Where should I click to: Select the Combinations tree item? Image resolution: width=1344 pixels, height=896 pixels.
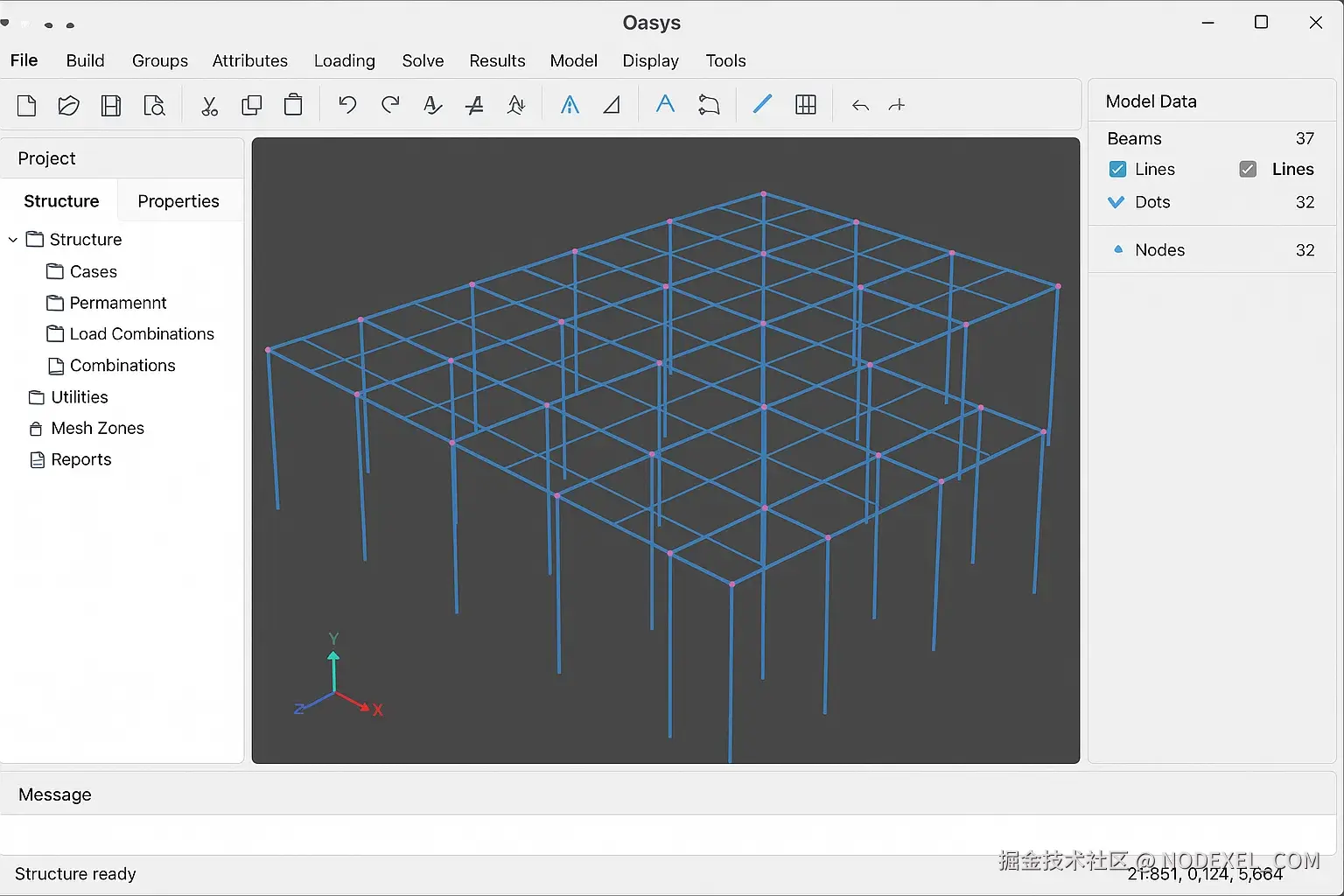click(x=111, y=366)
